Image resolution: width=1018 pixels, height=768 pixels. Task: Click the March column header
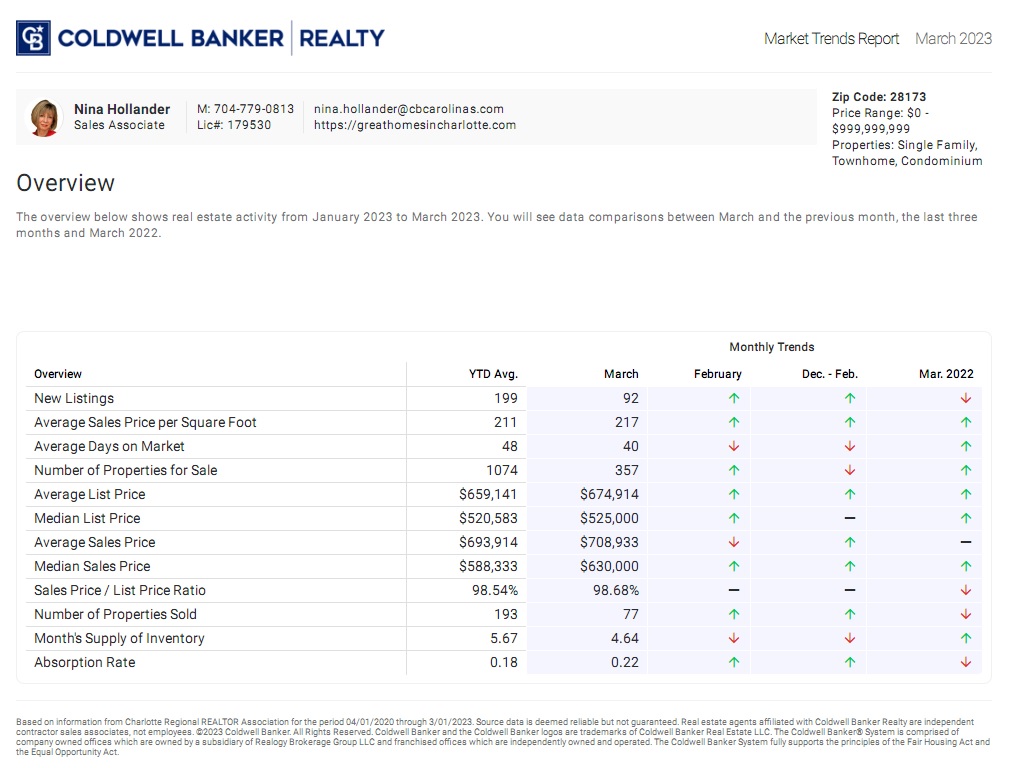(621, 373)
